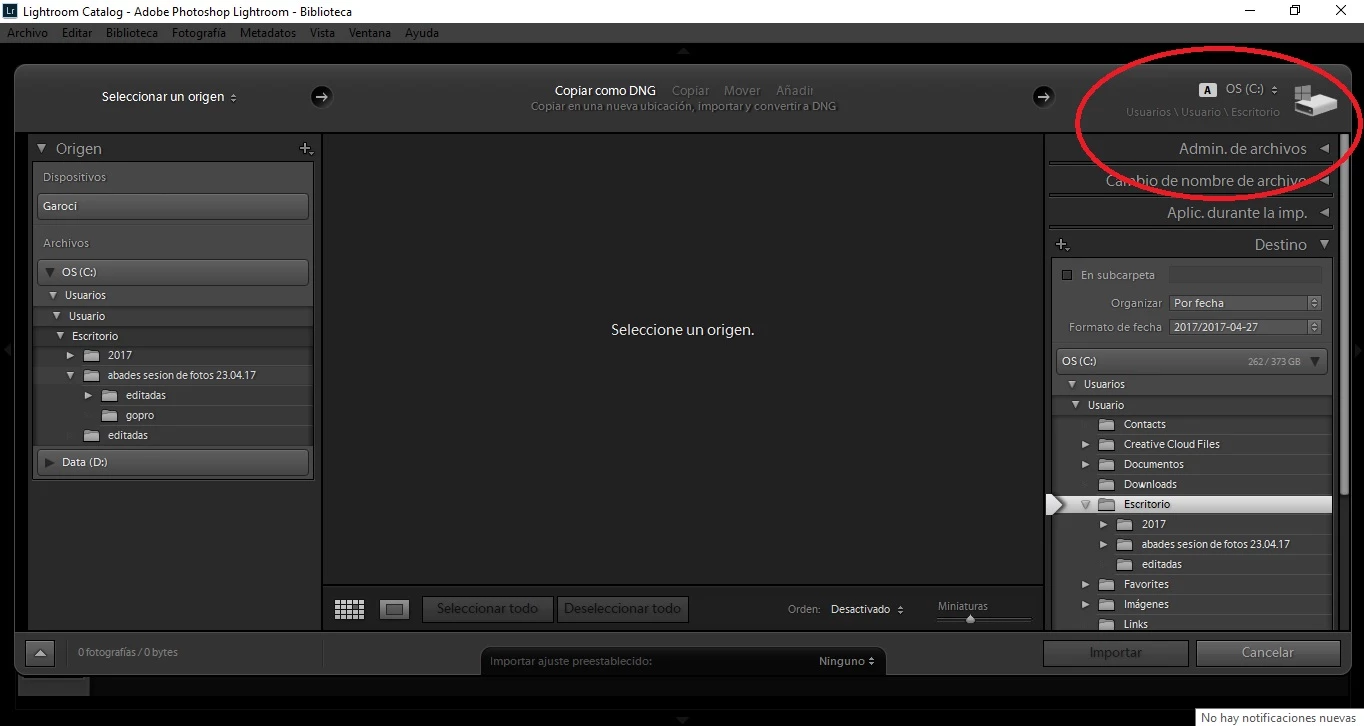This screenshot has width=1364, height=726.
Task: Select the Garoci device
Action: (x=173, y=206)
